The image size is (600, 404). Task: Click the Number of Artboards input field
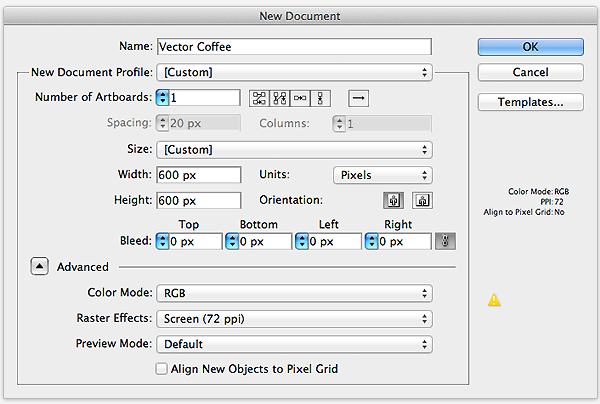point(205,98)
